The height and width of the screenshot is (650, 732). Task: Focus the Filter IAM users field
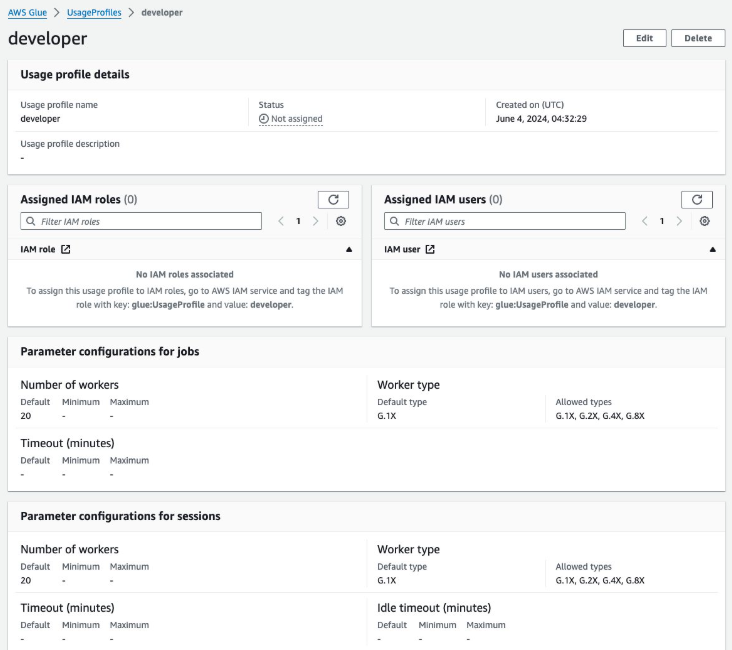[x=505, y=221]
